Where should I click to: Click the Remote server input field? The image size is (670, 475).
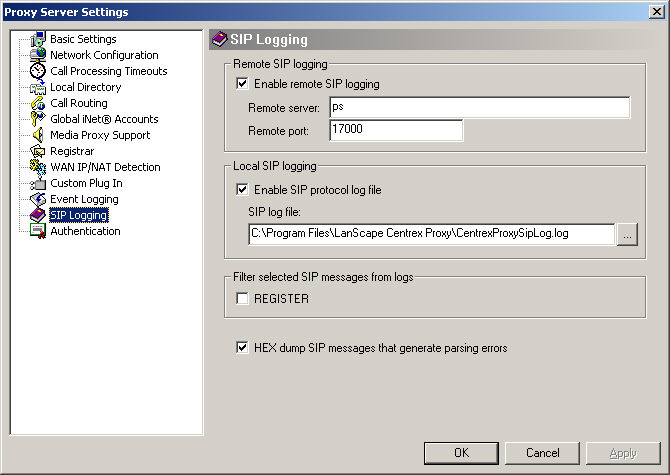[x=479, y=107]
